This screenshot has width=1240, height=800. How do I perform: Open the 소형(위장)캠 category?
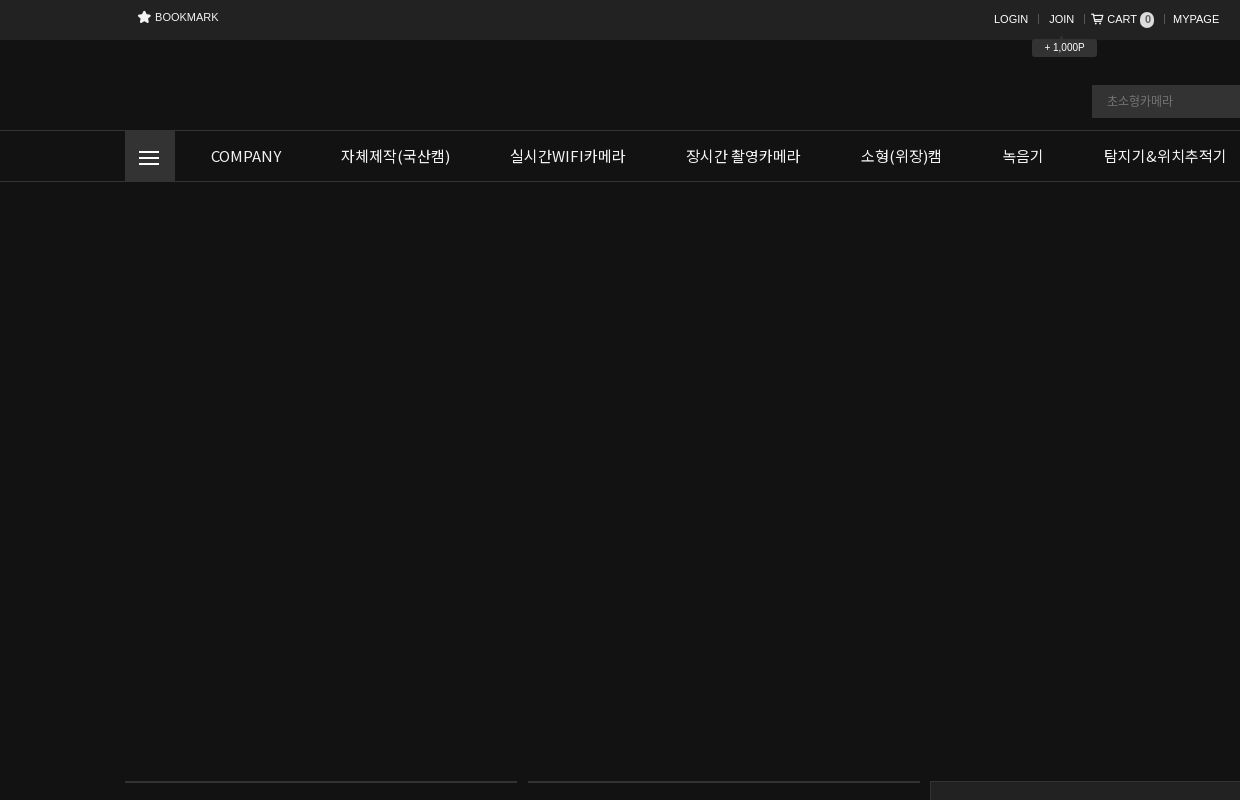click(x=900, y=157)
